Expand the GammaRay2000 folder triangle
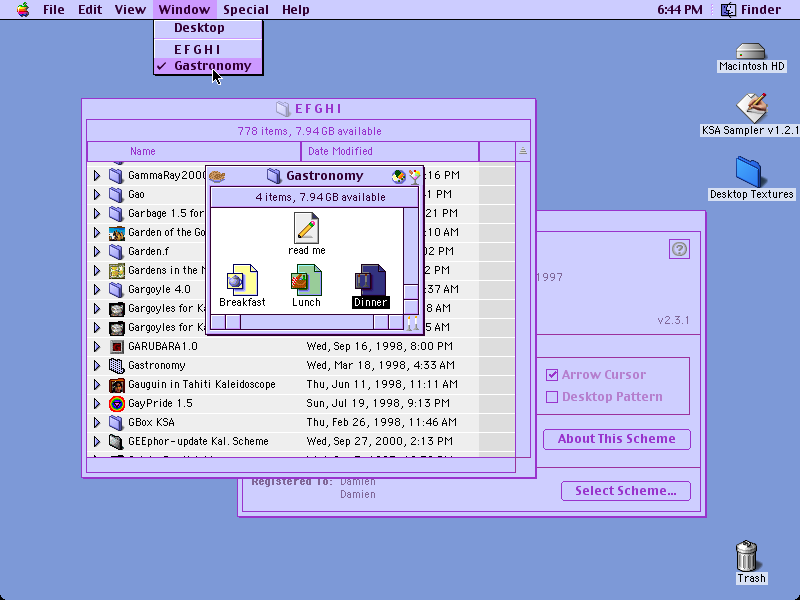The width and height of the screenshot is (800, 600). coord(97,176)
